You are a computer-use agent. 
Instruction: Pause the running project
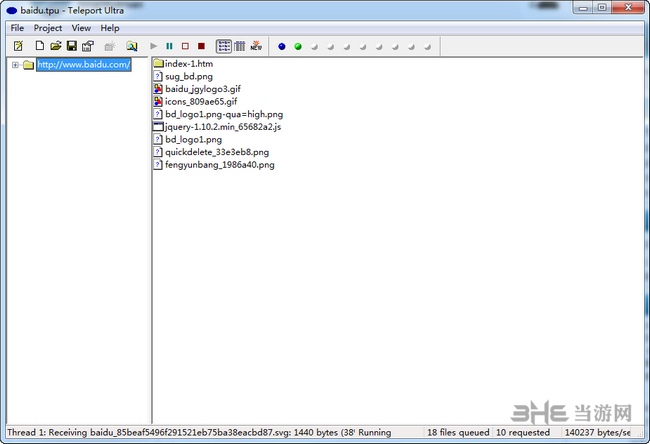[169, 46]
